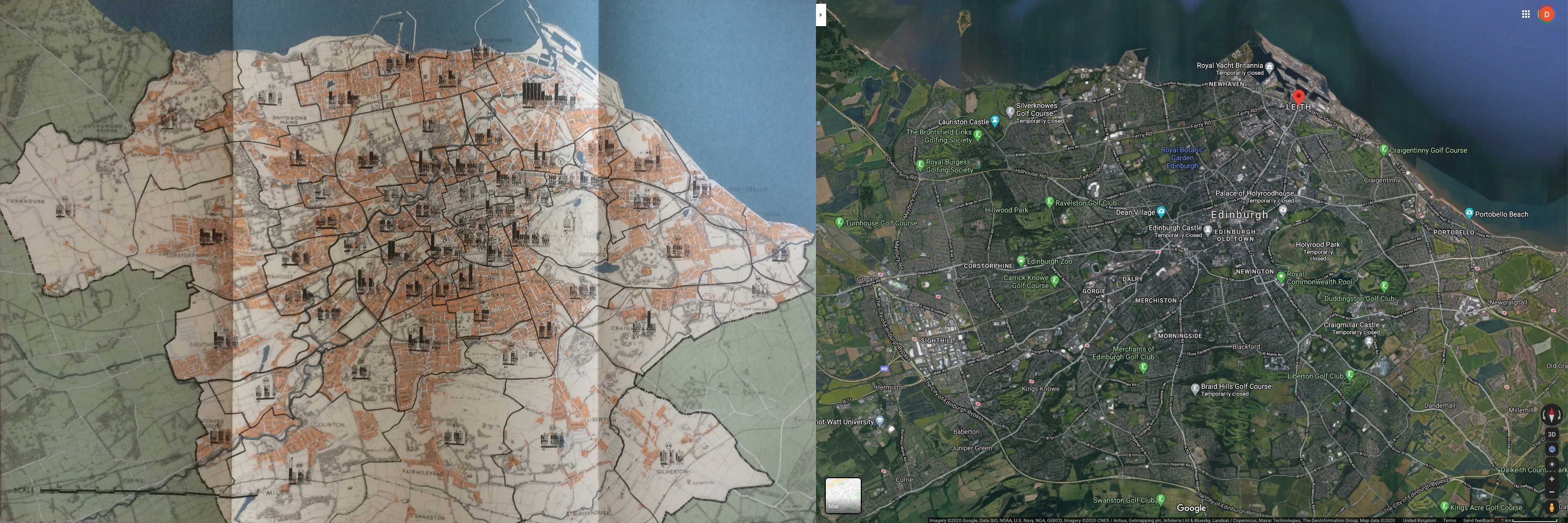1568x523 pixels.
Task: Zoom out on the satellite map
Action: [1552, 492]
